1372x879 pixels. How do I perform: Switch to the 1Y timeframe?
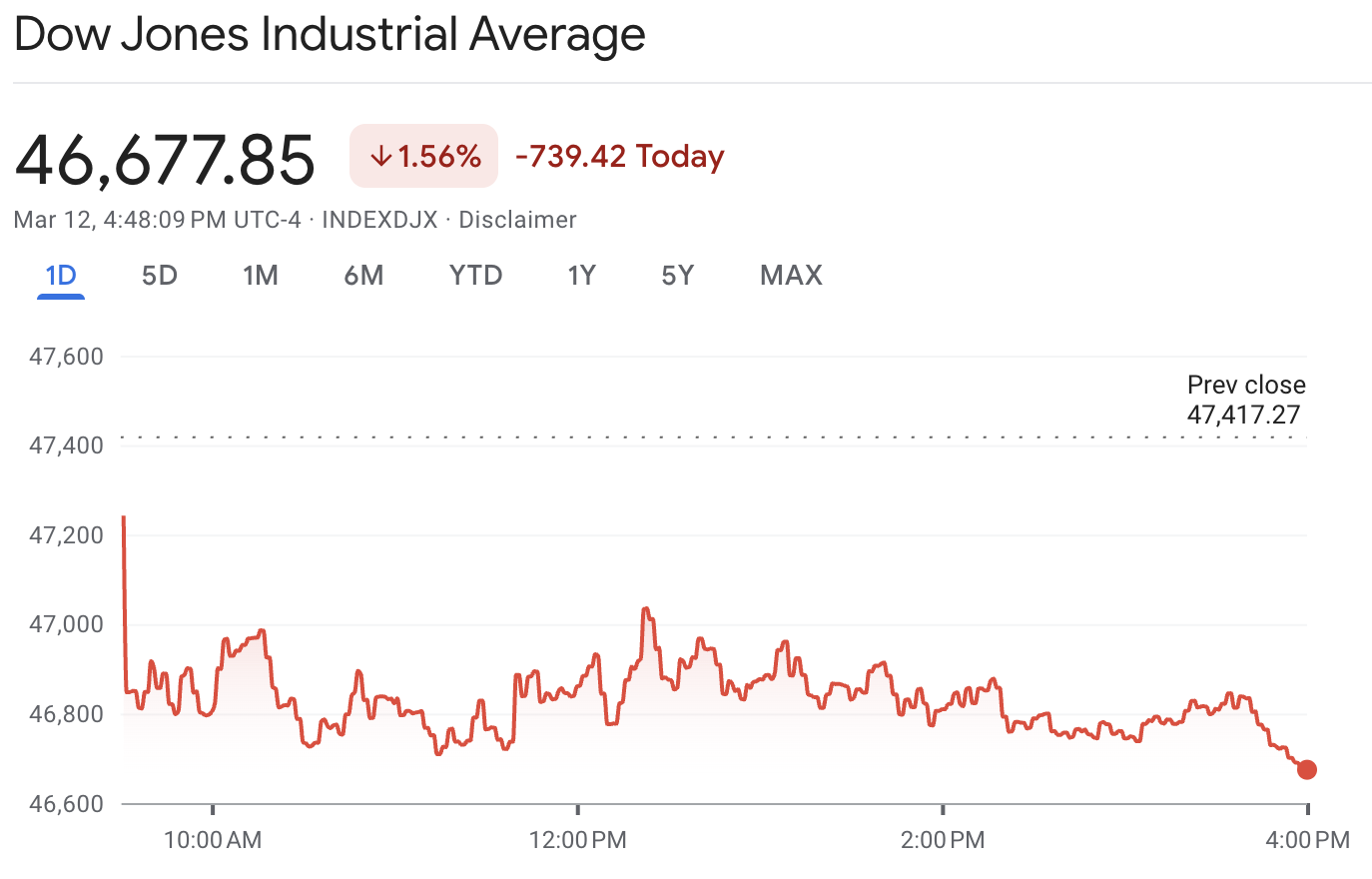tap(581, 275)
